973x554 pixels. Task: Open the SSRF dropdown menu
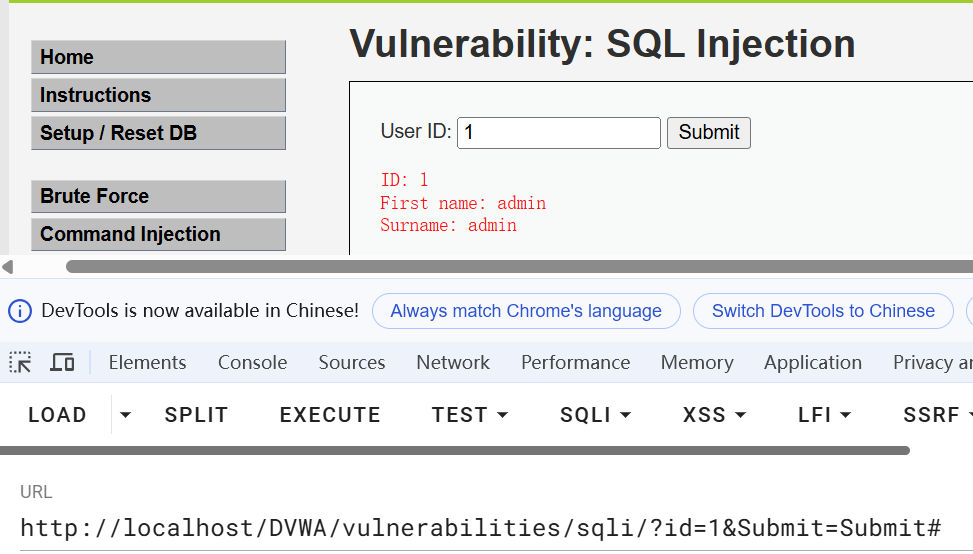tap(937, 415)
